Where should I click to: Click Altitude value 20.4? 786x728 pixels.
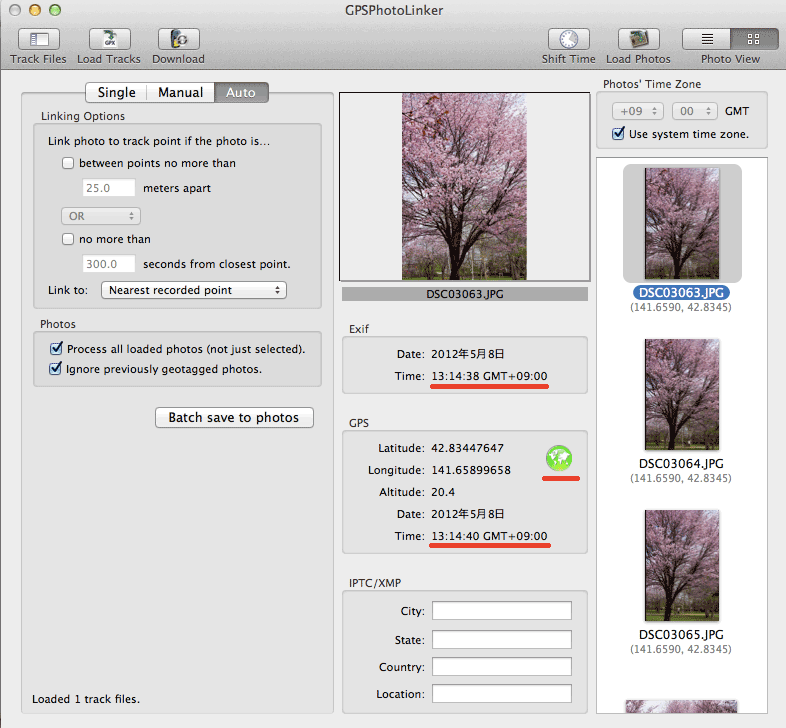443,492
